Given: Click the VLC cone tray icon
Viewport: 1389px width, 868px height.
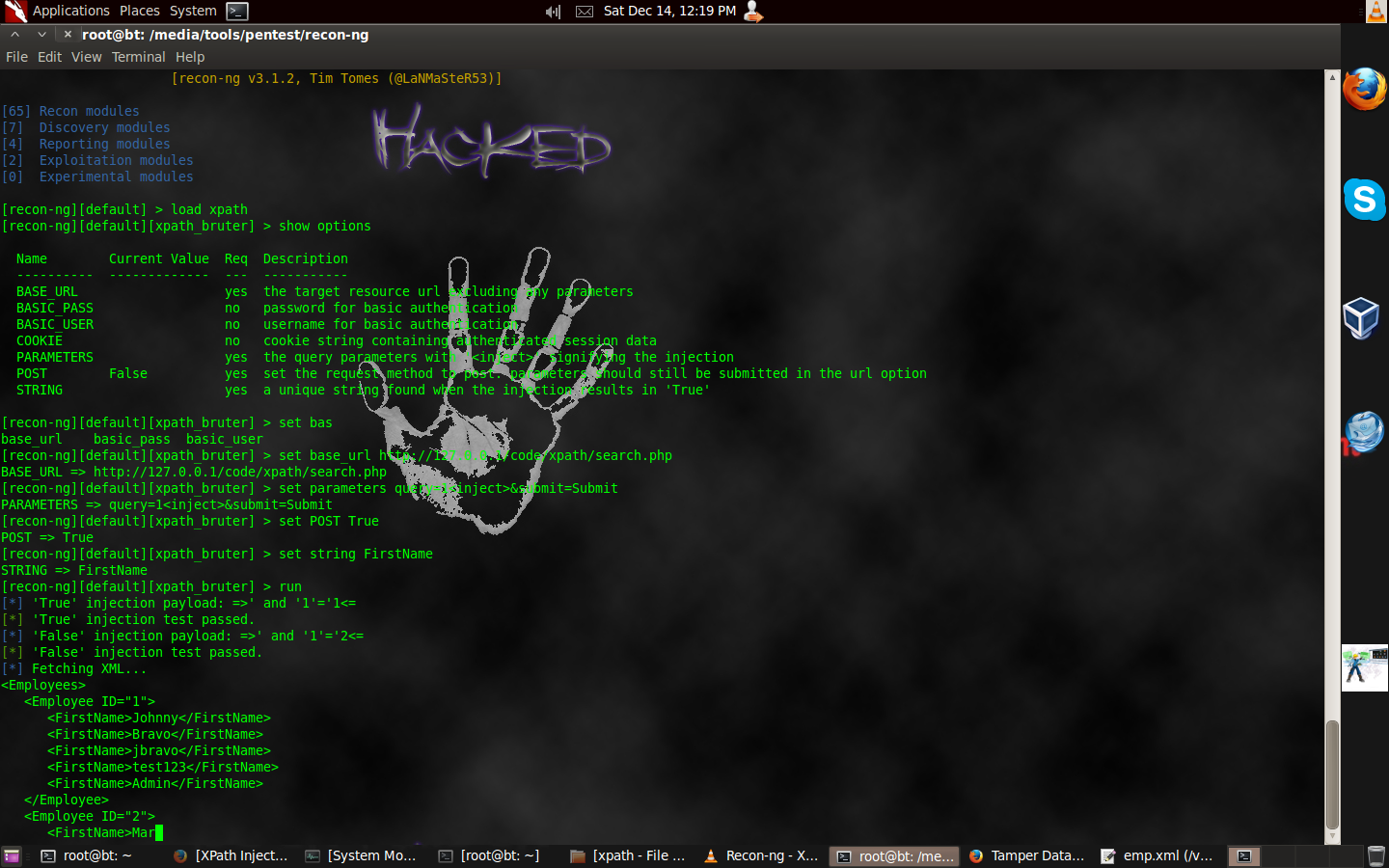Looking at the screenshot, I should (x=1375, y=11).
